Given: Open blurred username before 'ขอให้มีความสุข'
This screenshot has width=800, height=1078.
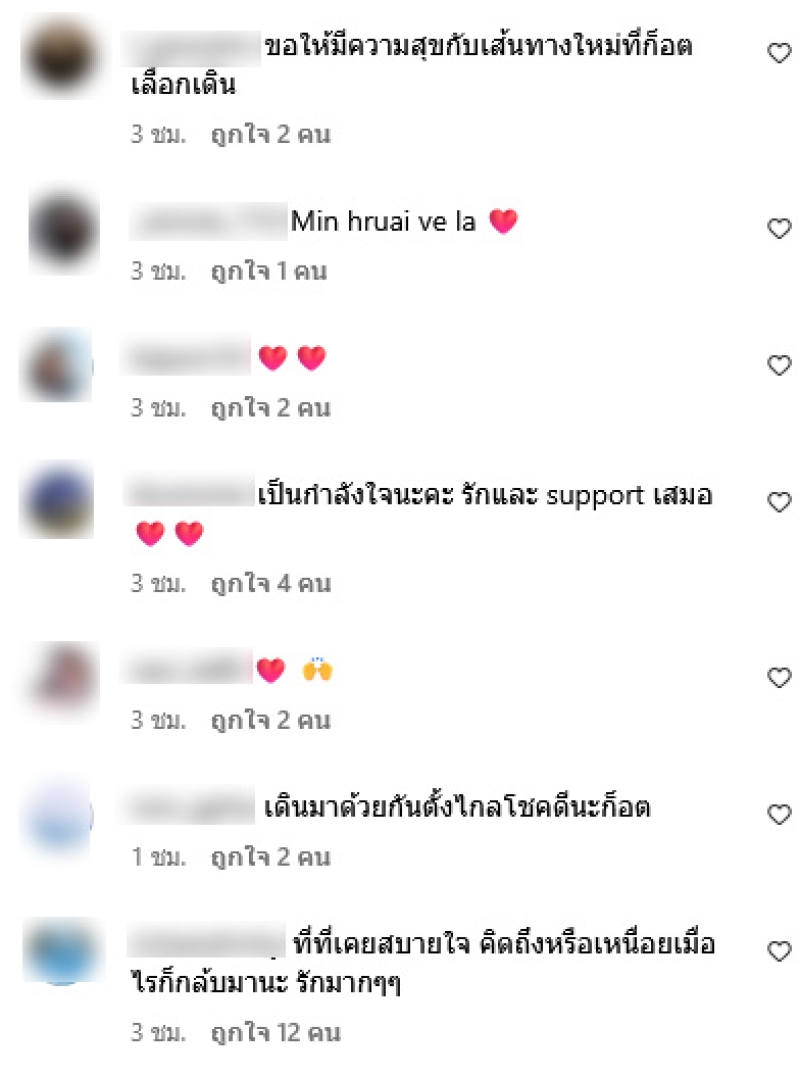Looking at the screenshot, I should click(x=192, y=47).
